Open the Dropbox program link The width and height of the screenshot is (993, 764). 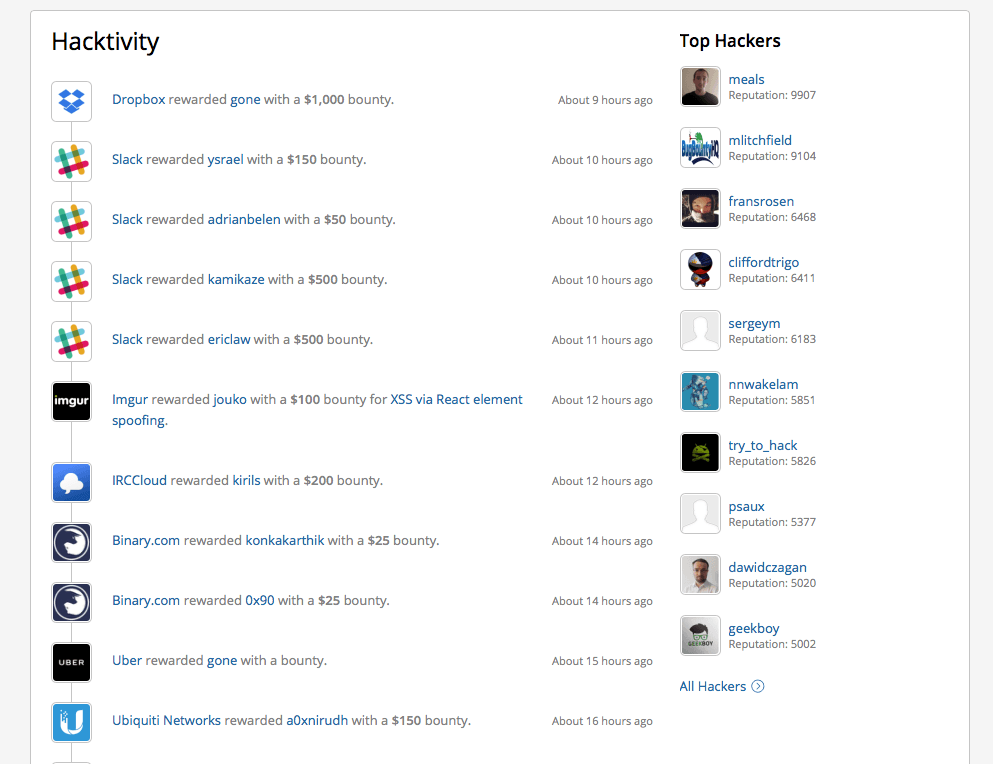pos(139,99)
